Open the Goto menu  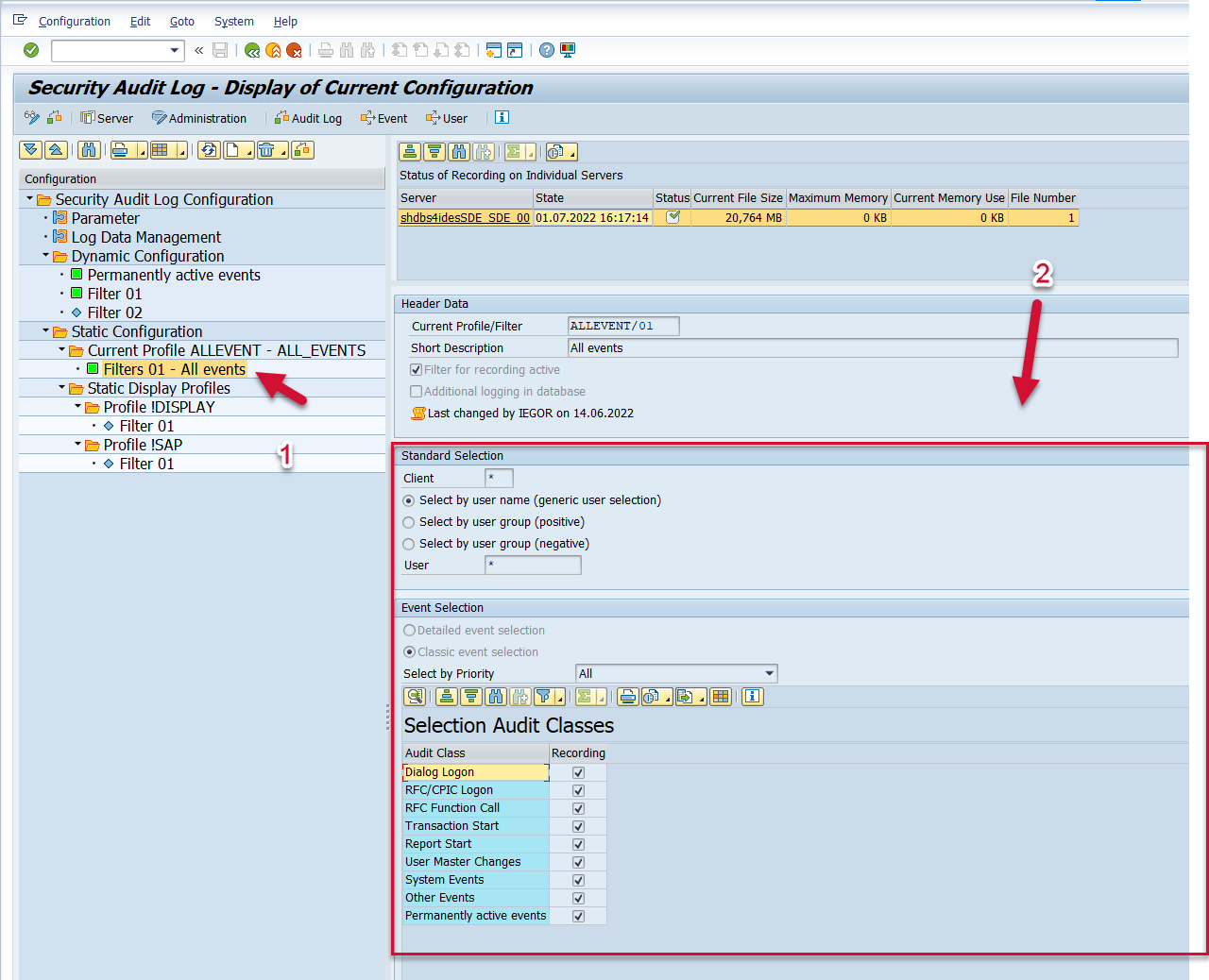tap(181, 21)
